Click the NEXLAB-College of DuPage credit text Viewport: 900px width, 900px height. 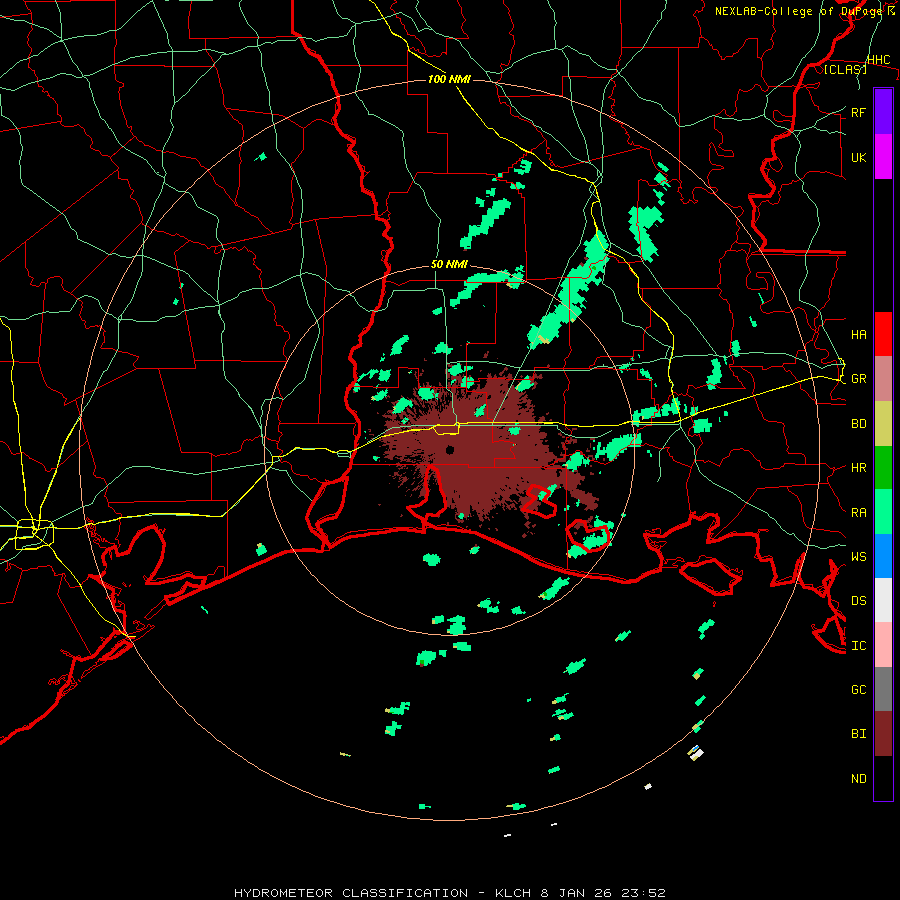pos(804,11)
